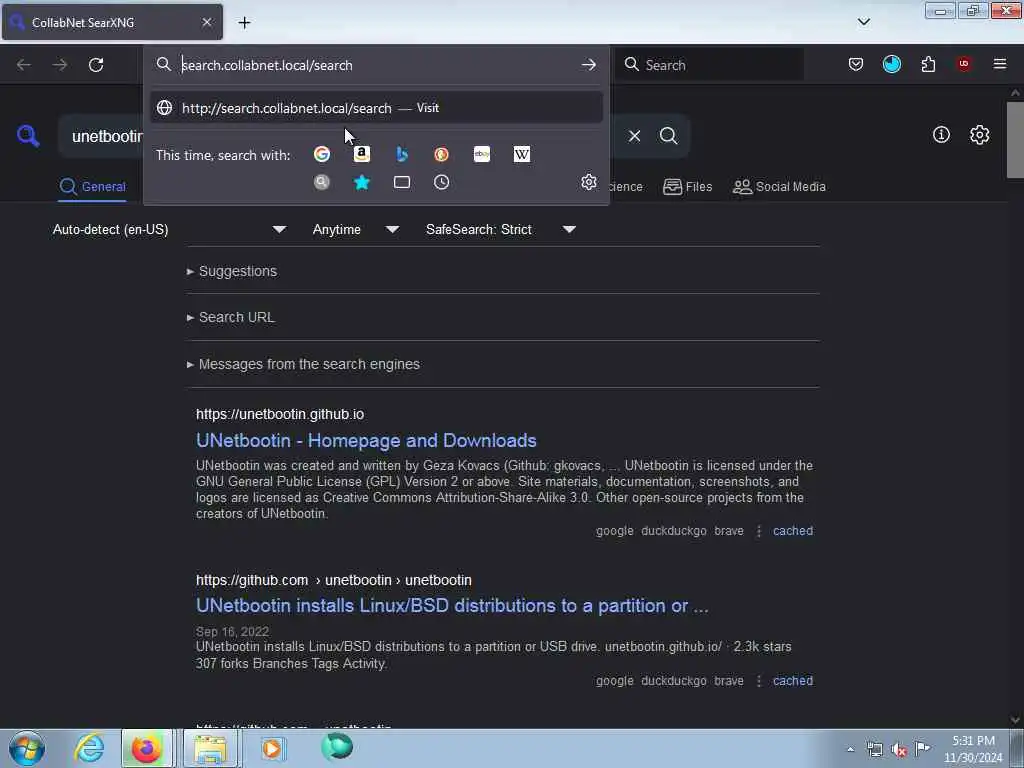Expand Messages from the search engines
The width and height of the screenshot is (1024, 768).
303,364
